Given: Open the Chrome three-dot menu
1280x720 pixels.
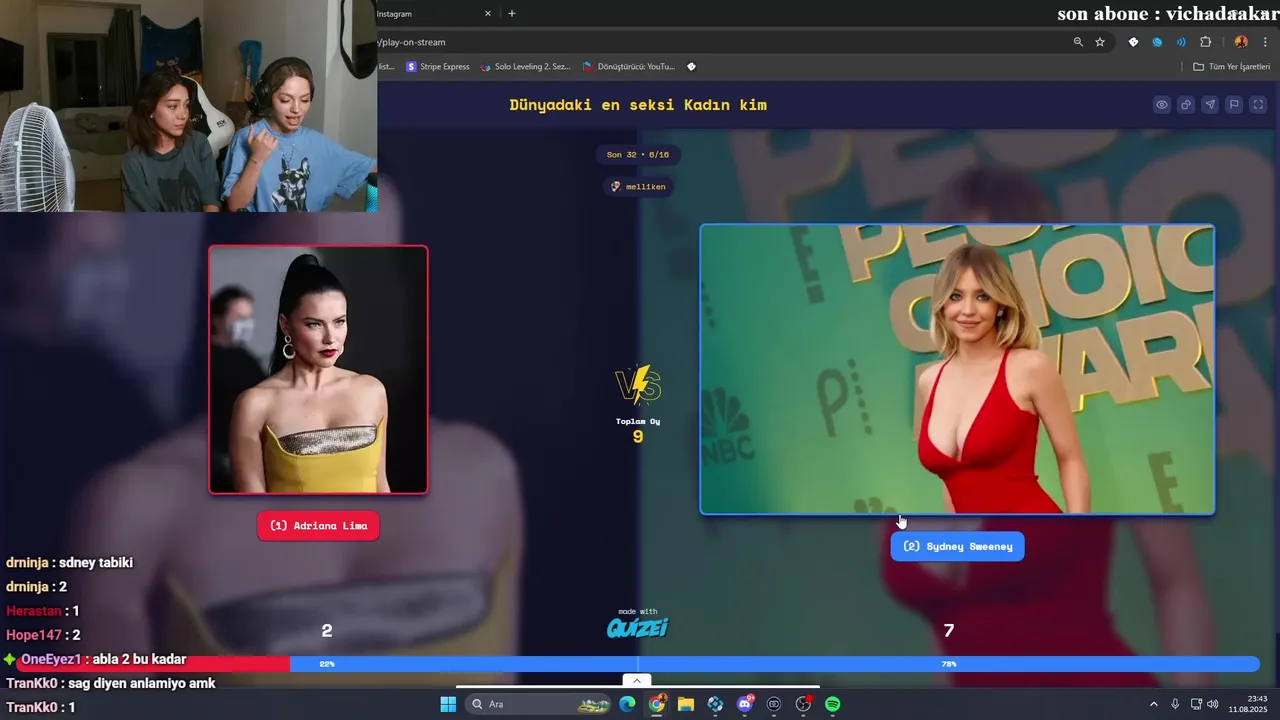Looking at the screenshot, I should tap(1266, 42).
